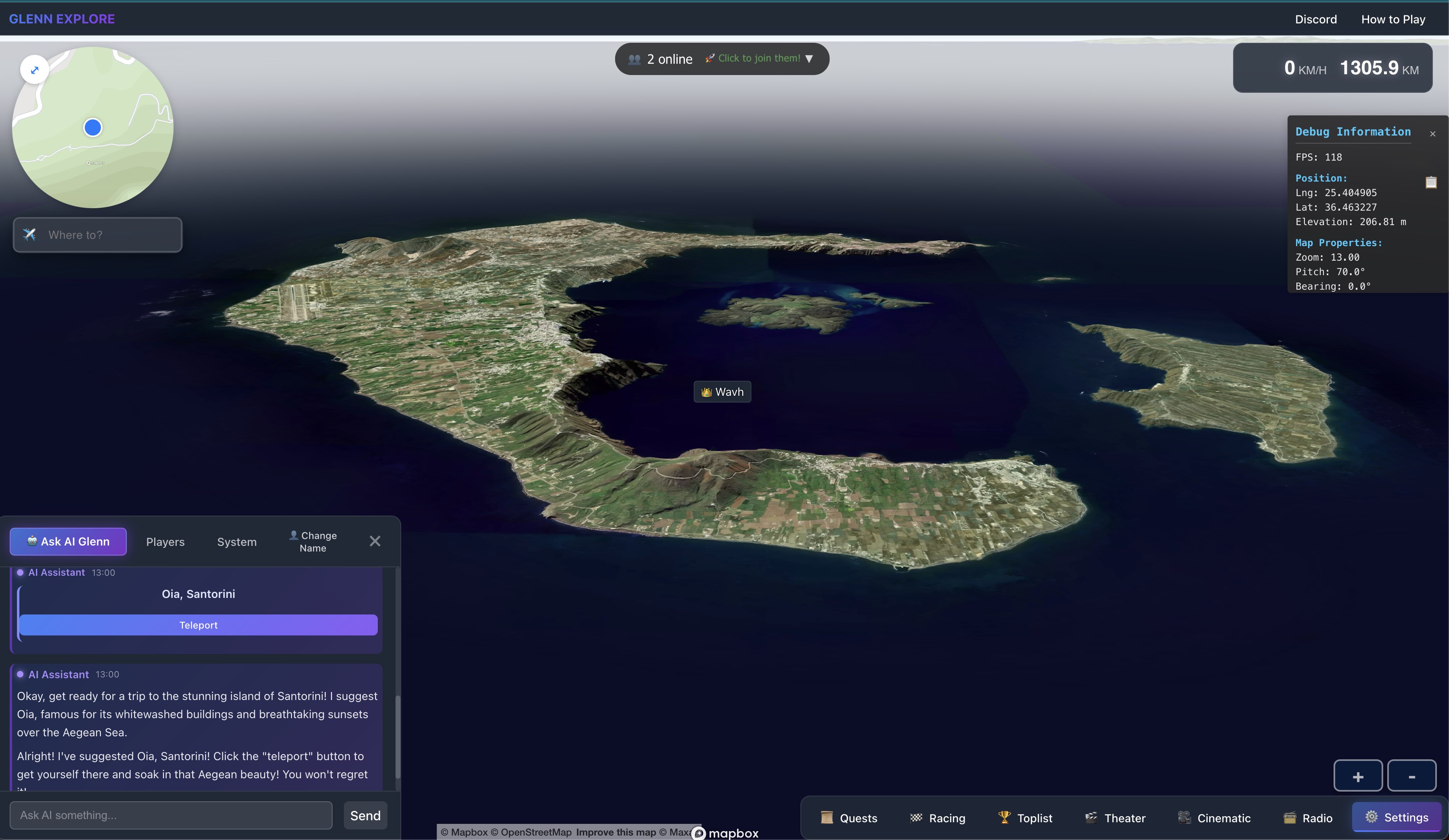1449x840 pixels.
Task: Click Change Name button
Action: [x=313, y=541]
